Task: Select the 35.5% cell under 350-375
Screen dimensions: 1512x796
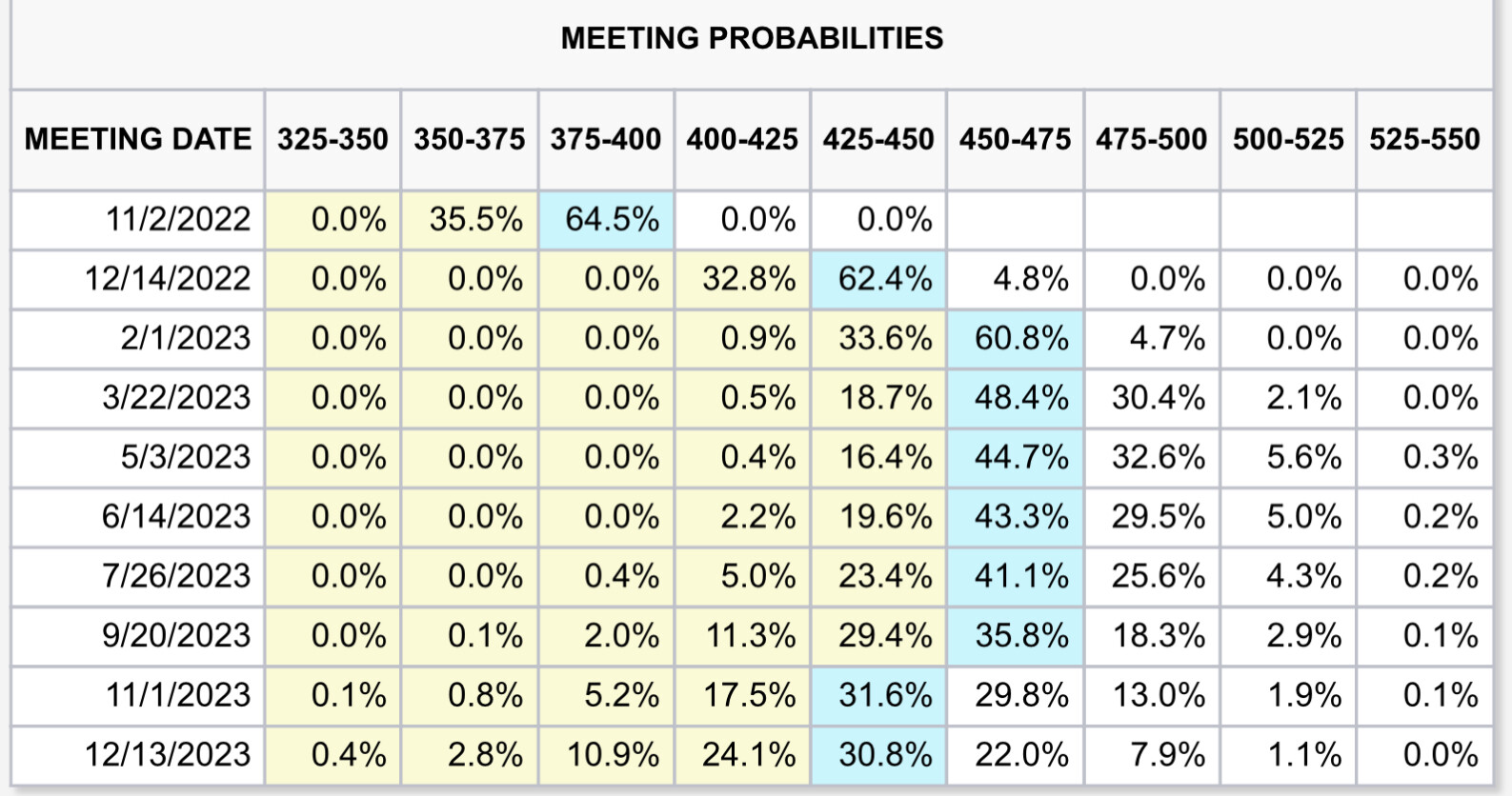Action: point(475,220)
